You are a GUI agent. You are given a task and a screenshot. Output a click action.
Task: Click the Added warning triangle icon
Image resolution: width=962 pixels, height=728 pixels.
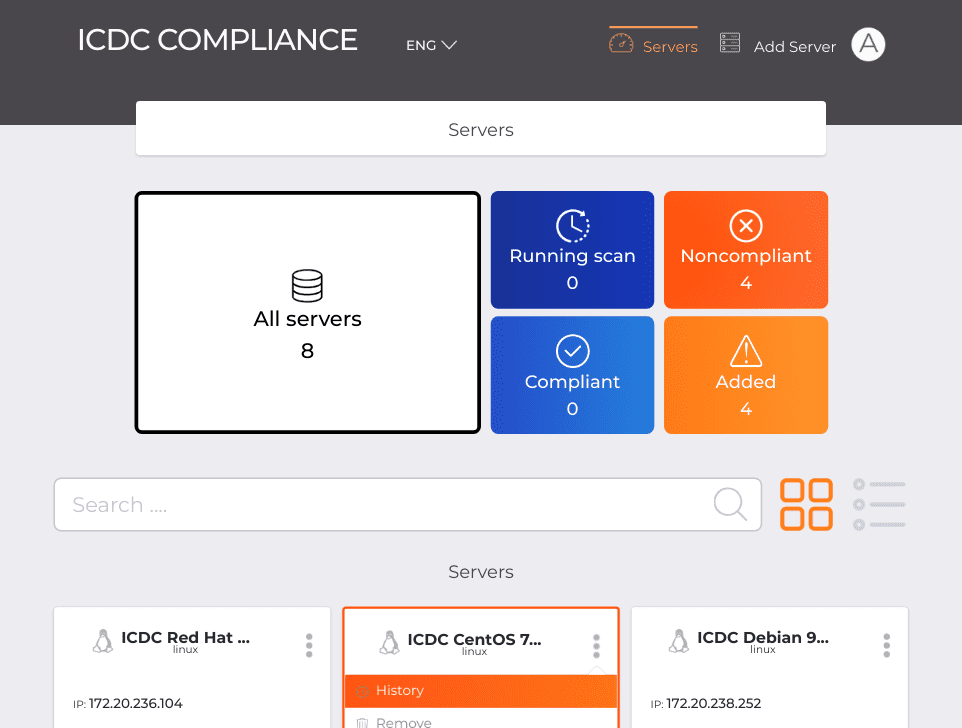click(x=745, y=351)
